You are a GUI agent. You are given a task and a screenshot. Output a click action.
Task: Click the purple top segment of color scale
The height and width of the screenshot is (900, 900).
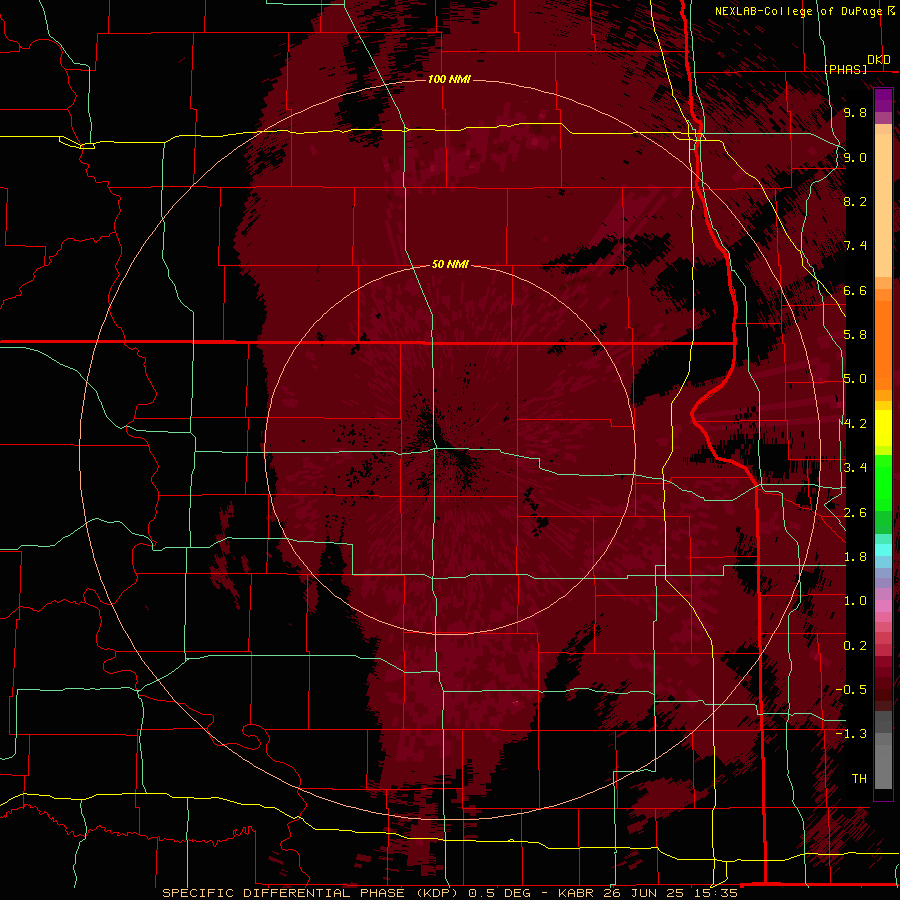(x=883, y=100)
